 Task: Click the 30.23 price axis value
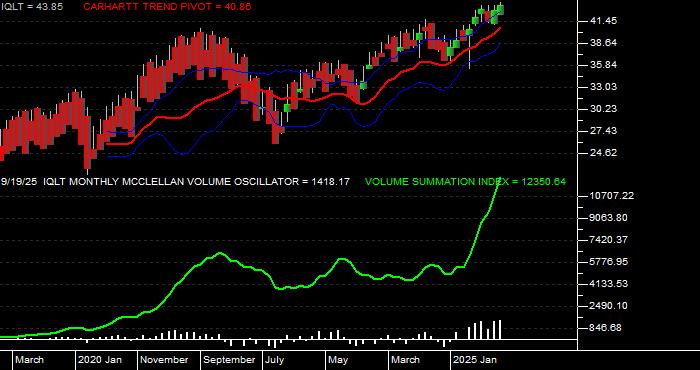point(604,109)
